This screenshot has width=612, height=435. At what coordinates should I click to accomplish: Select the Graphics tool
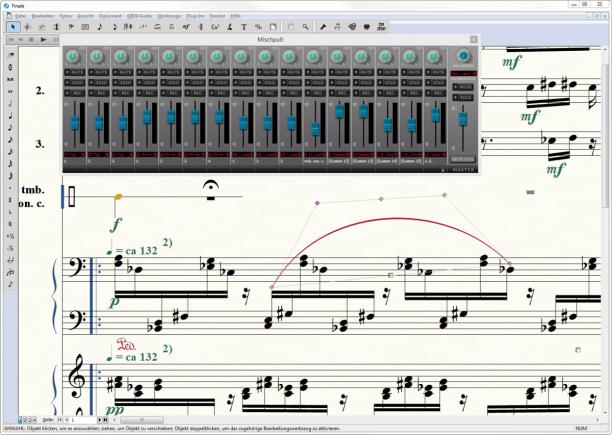tap(352, 27)
